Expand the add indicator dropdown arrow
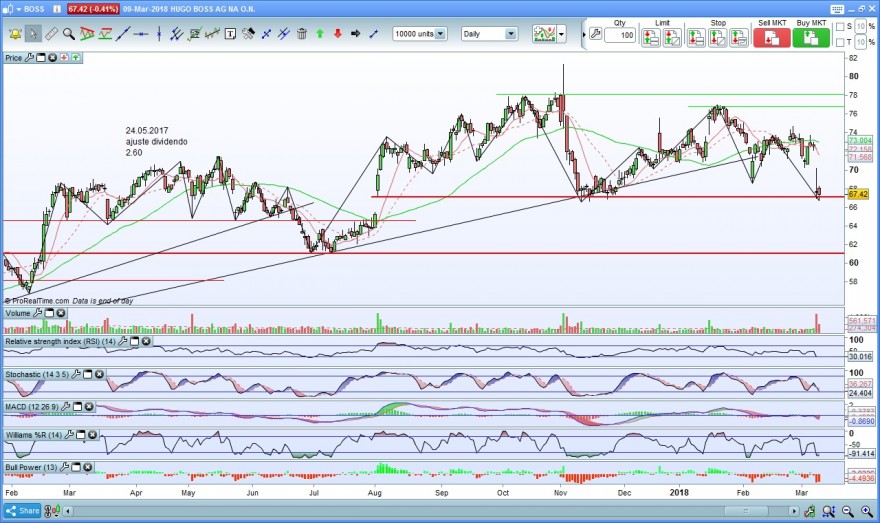The width and height of the screenshot is (880, 523). tap(561, 34)
